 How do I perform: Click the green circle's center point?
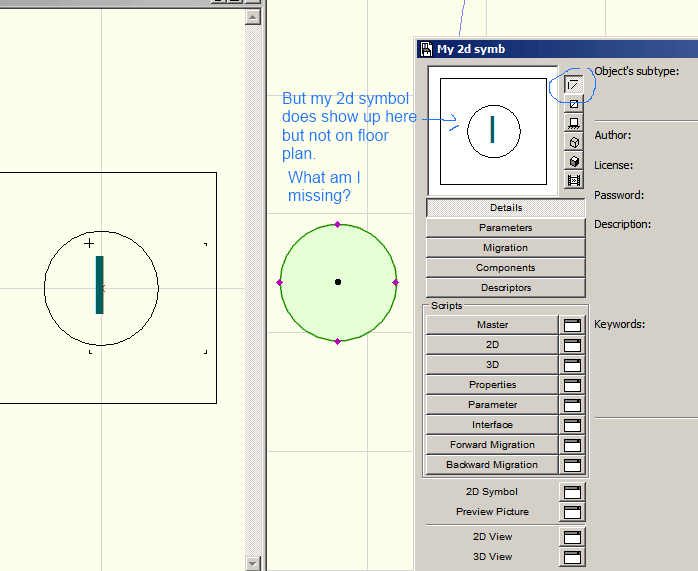click(x=338, y=282)
